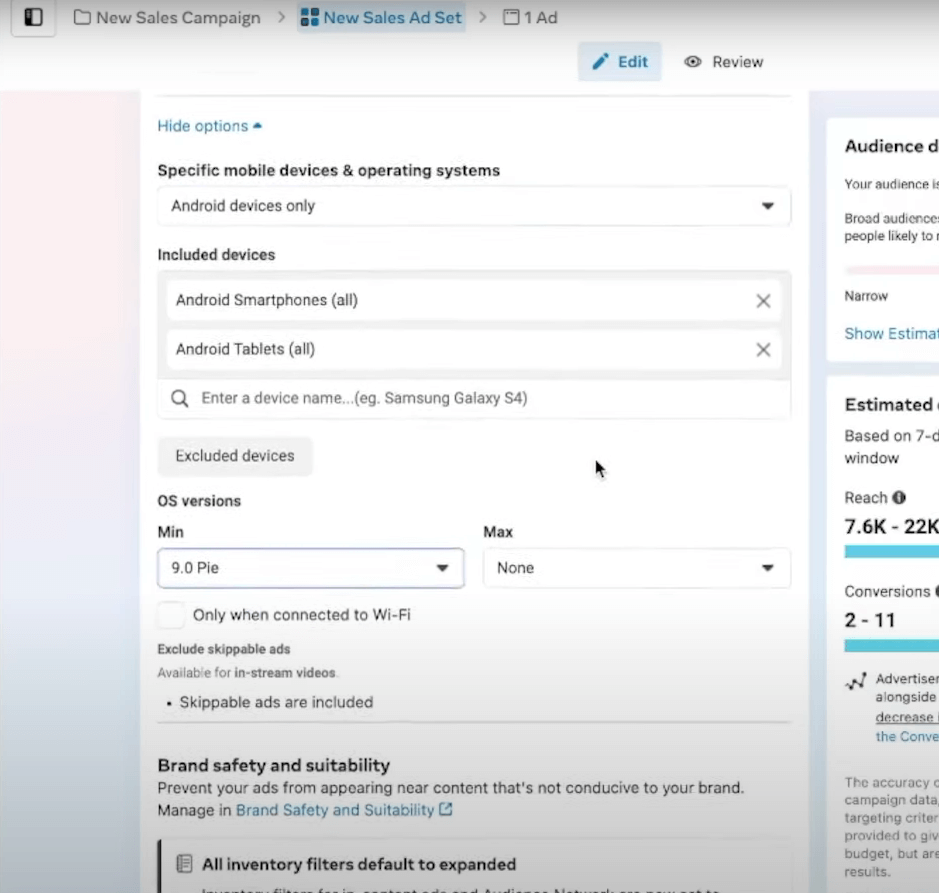Open Max OS version None dropdown
Viewport: 939px width, 893px height.
coord(637,568)
